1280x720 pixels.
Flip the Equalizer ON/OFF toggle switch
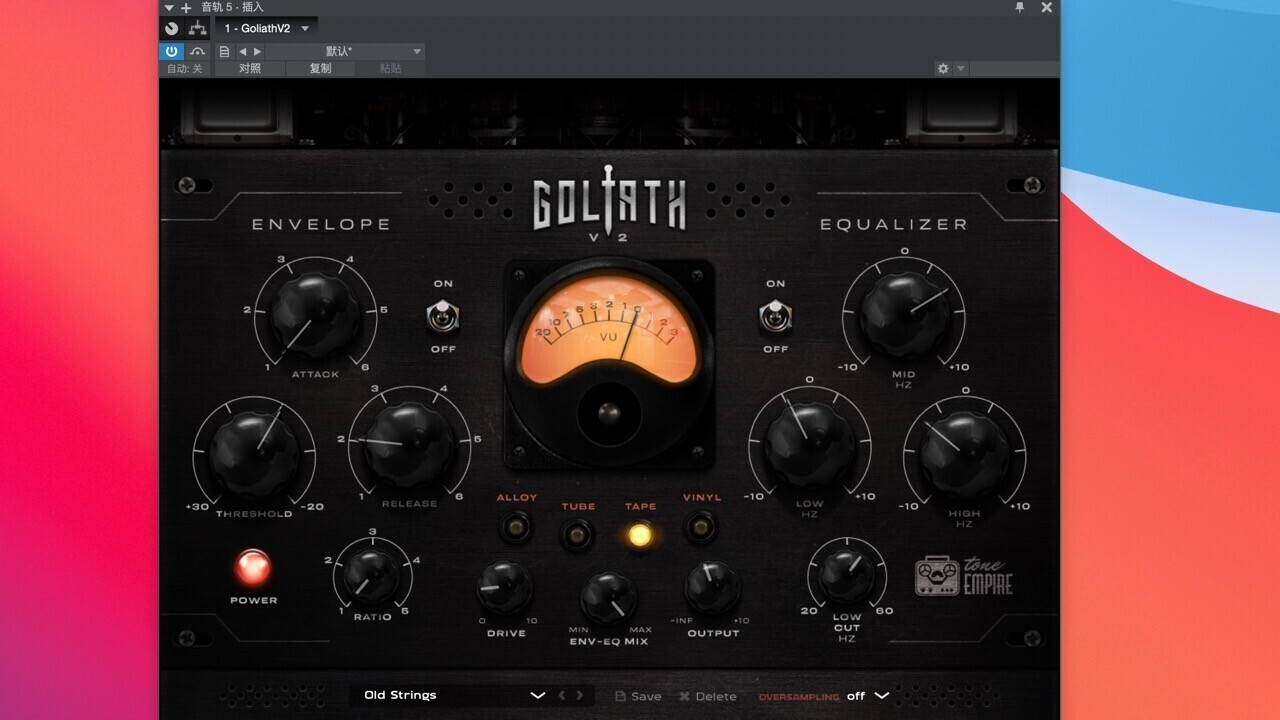click(x=775, y=317)
